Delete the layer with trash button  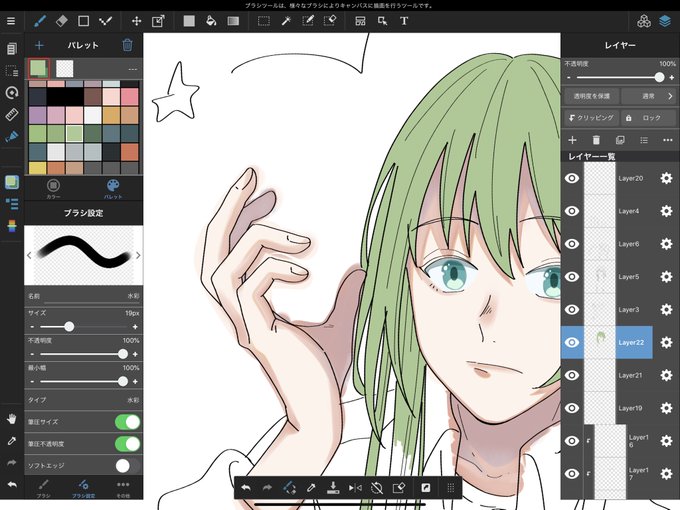(596, 140)
